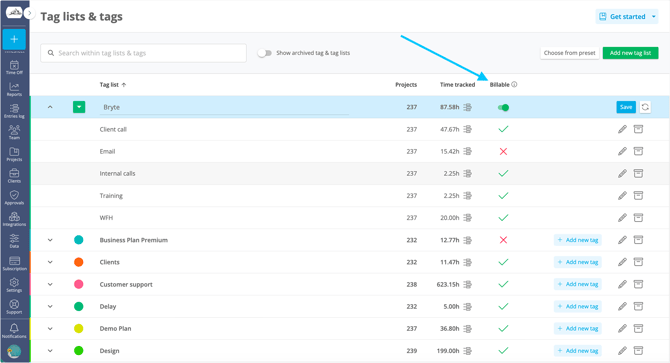Add new tag to Business Plan Premium

(578, 240)
